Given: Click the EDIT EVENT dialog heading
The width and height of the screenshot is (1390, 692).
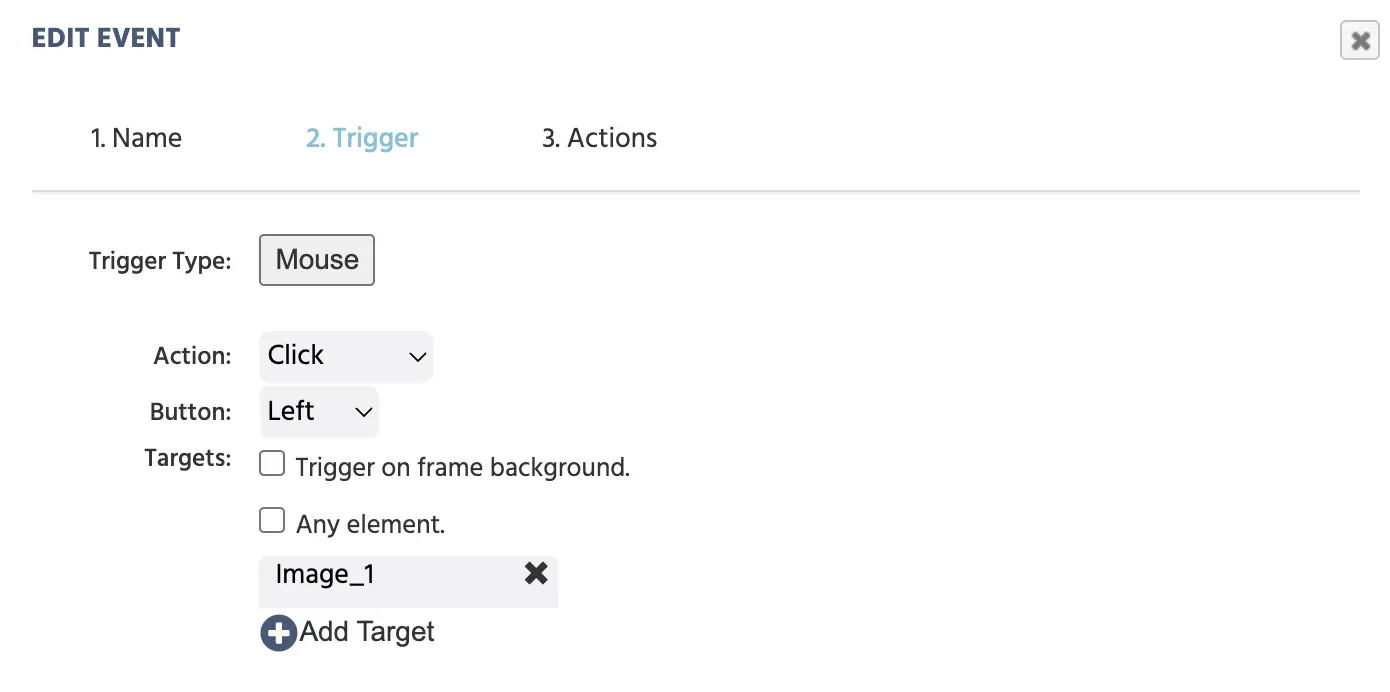Looking at the screenshot, I should point(106,39).
